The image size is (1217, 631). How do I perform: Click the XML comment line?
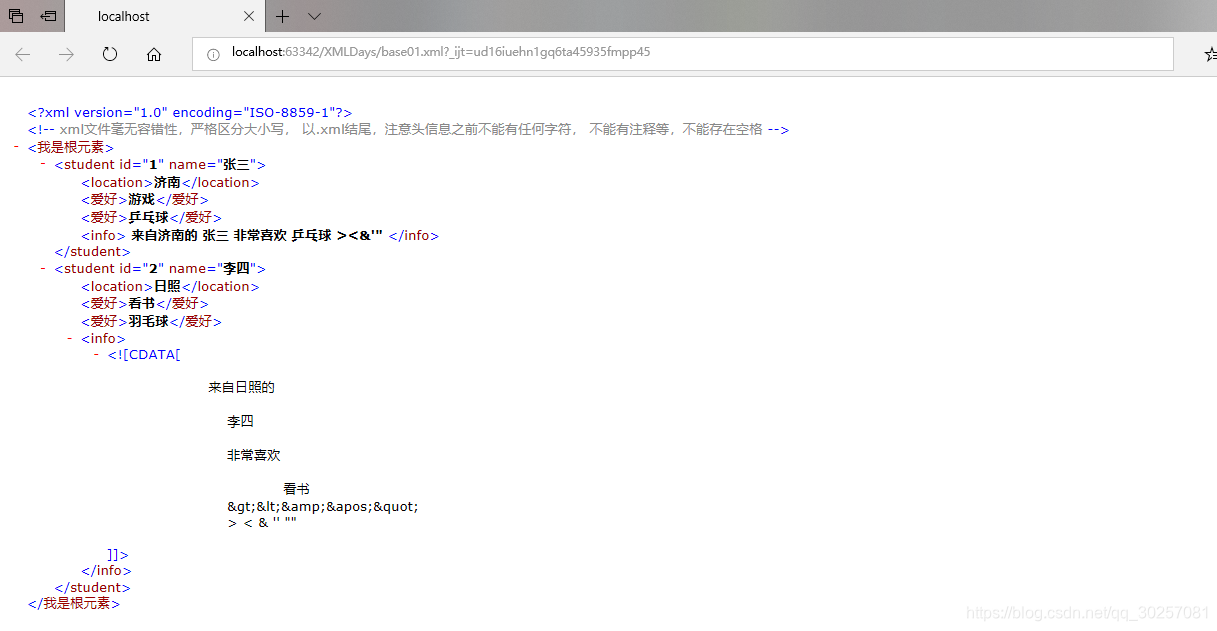(408, 129)
